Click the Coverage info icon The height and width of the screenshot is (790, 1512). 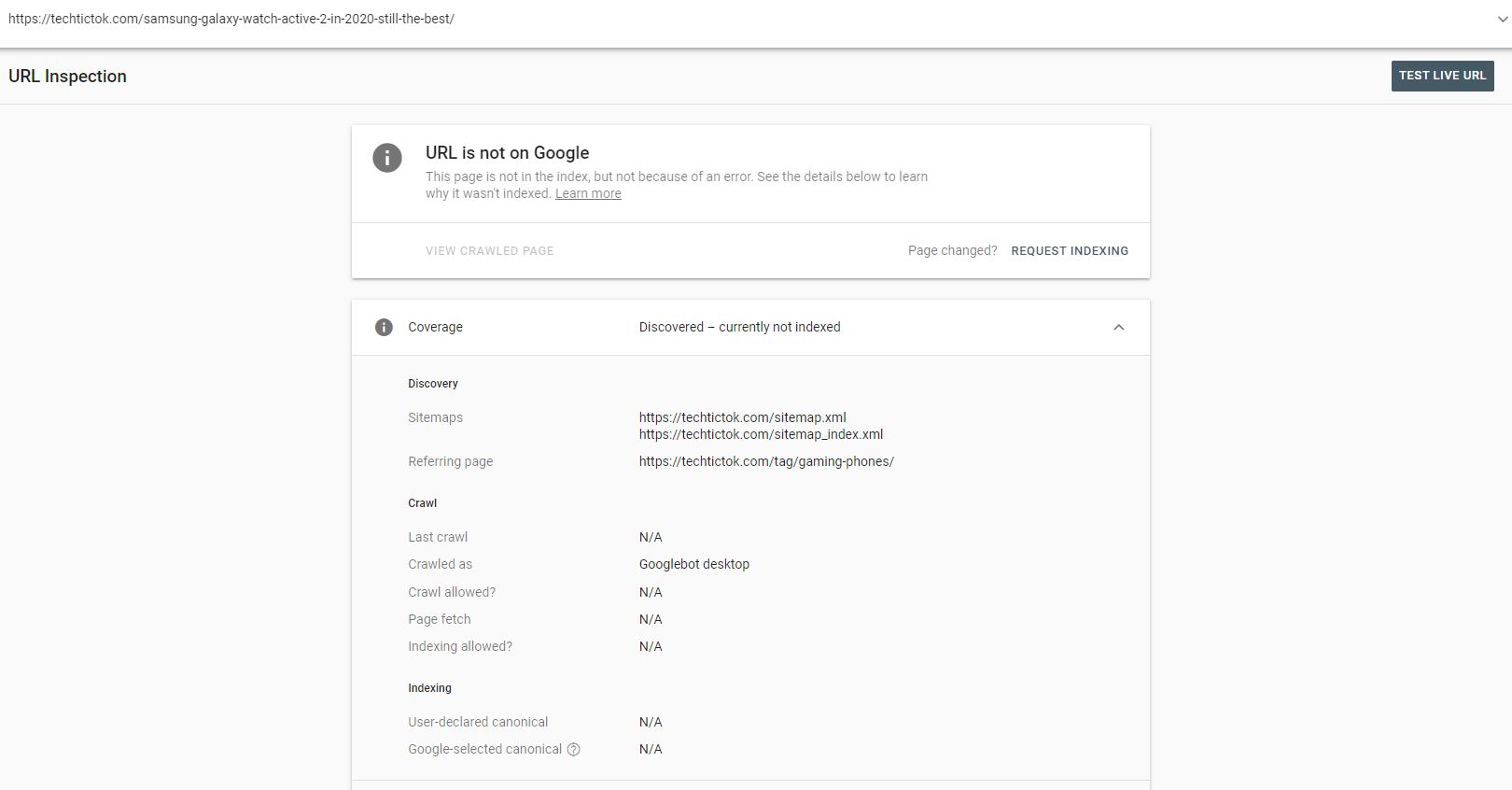(x=384, y=327)
